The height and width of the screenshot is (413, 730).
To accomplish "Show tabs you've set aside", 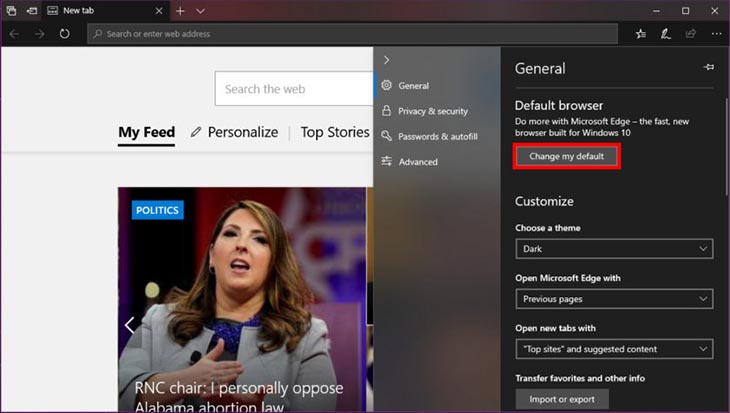I will click(11, 10).
